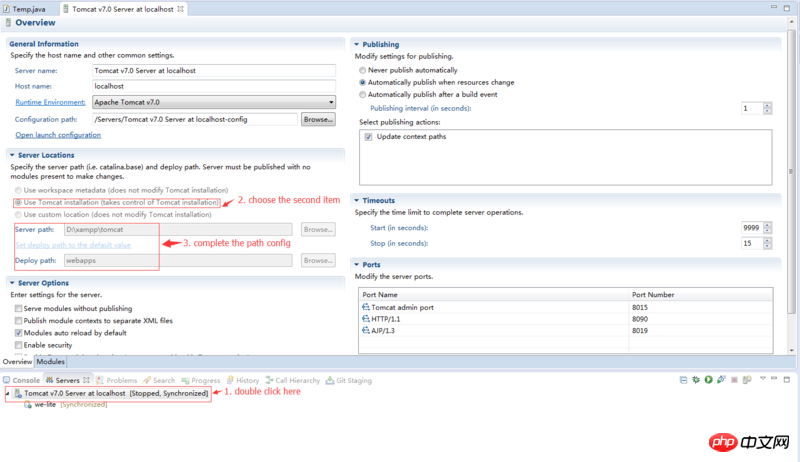Viewport: 800px width, 462px height.
Task: Adjust the Stop timeout spinner arrows
Action: coord(767,243)
